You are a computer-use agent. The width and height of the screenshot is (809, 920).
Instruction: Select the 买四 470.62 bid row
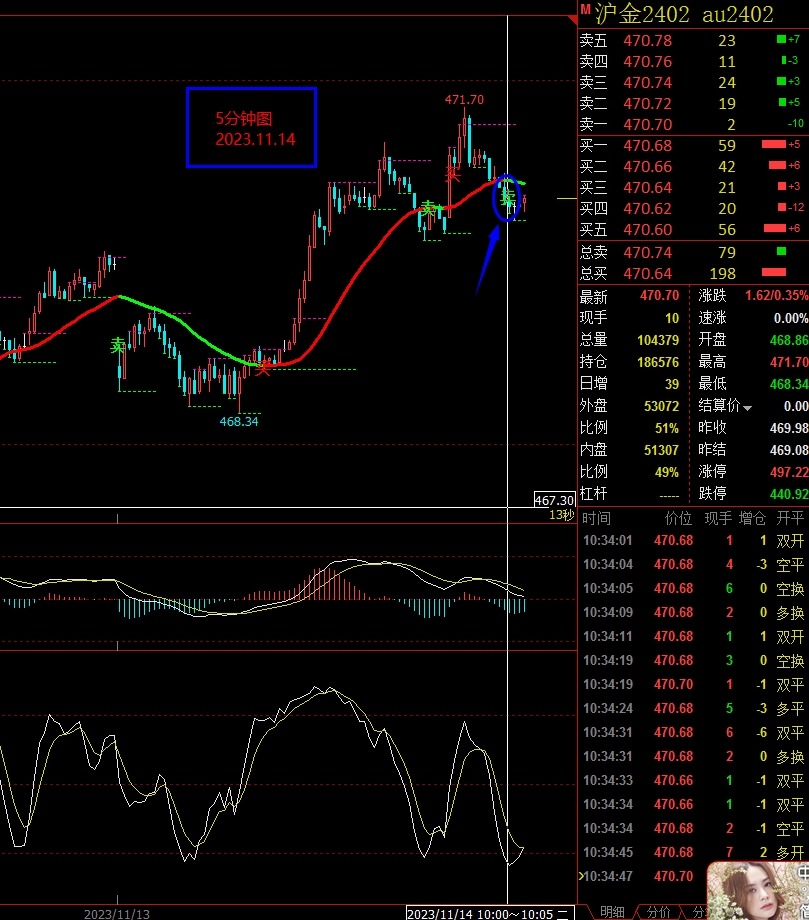693,209
